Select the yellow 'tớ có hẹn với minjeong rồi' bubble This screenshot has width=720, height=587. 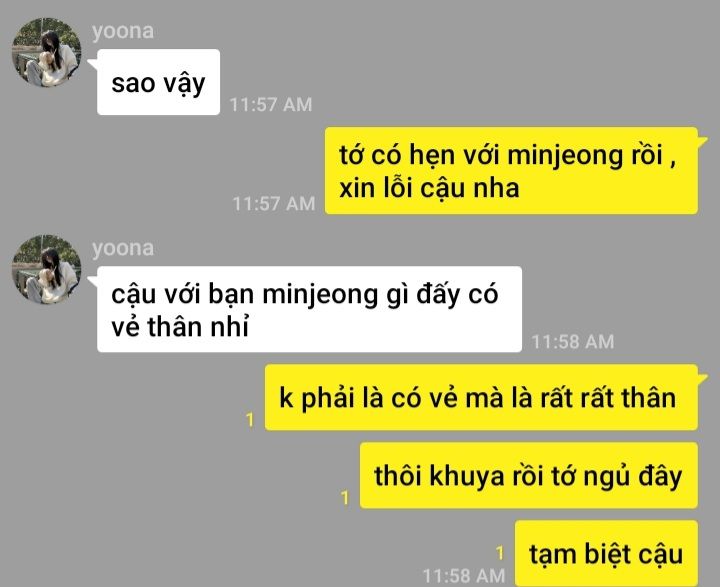tap(512, 171)
